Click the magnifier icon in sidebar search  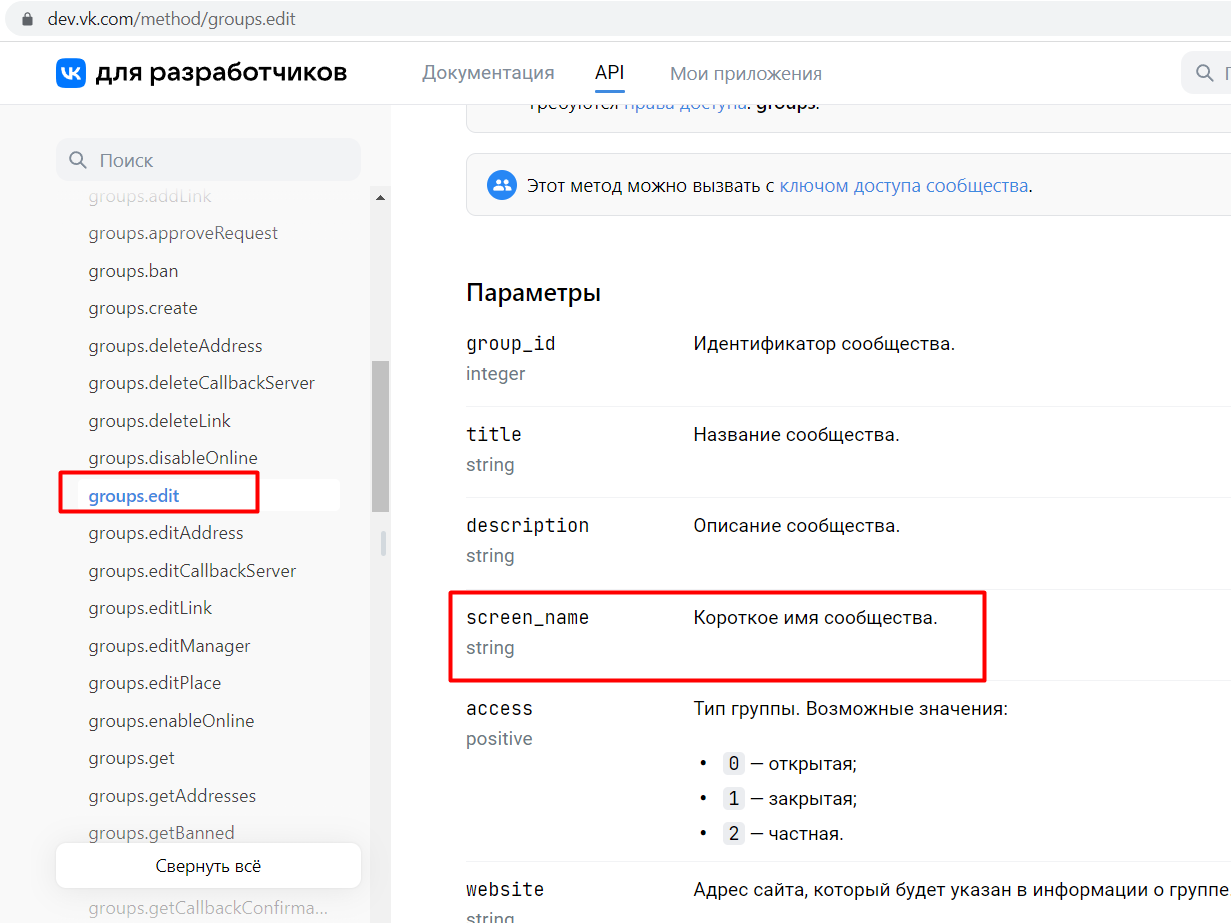point(77,160)
